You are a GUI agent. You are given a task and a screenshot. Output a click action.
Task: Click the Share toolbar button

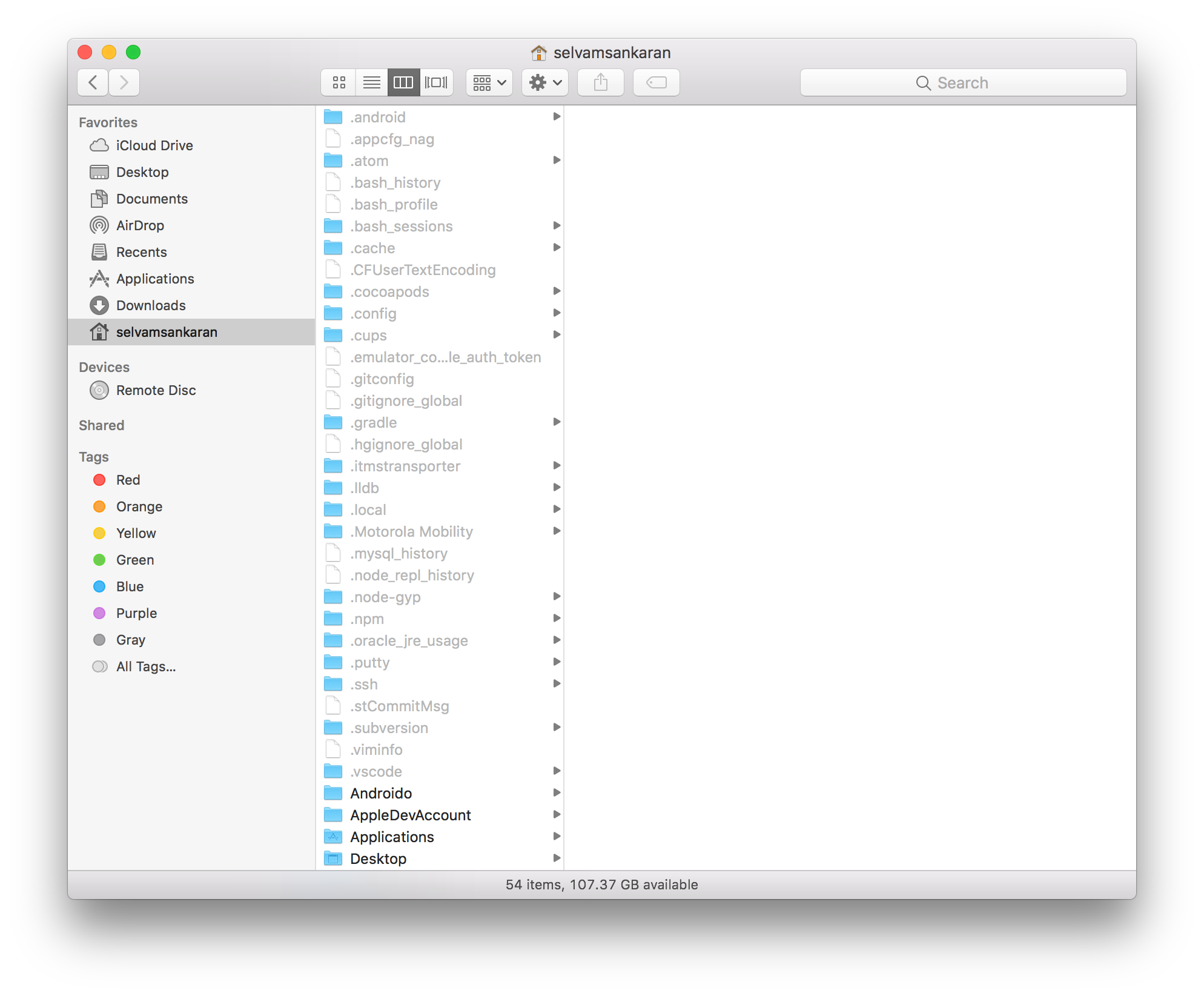tap(601, 82)
